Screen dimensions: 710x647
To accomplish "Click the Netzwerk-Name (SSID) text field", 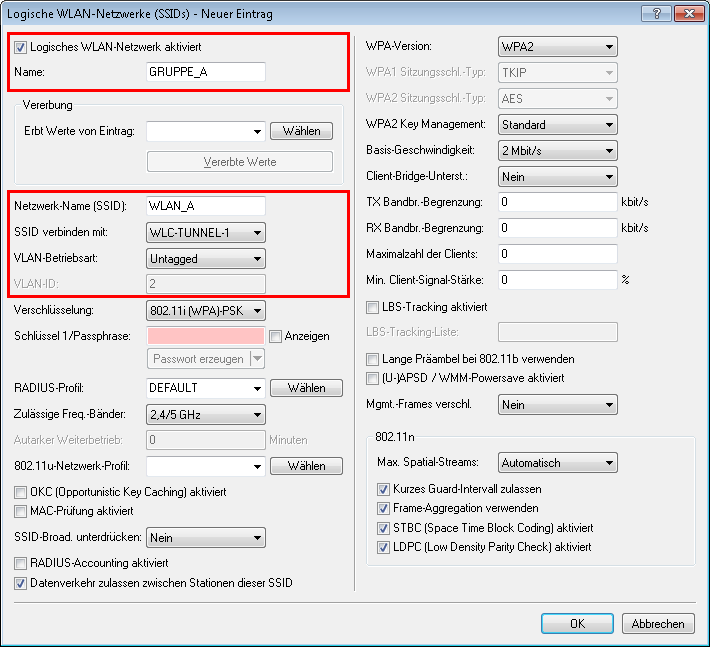I will click(x=205, y=206).
